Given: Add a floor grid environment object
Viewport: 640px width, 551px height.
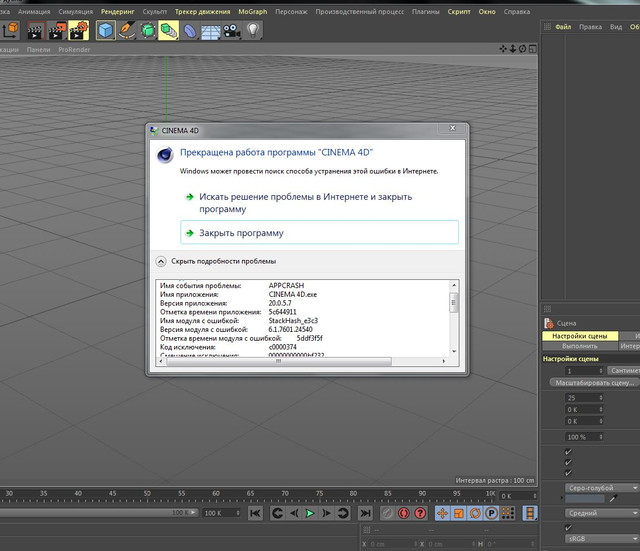Looking at the screenshot, I should (x=211, y=31).
